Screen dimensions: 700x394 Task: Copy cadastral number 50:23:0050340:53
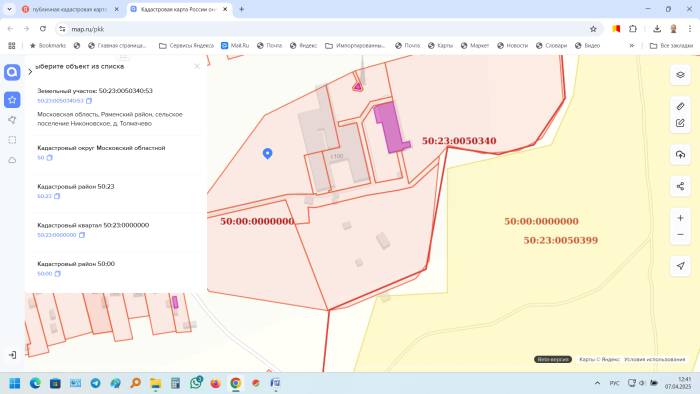89,101
